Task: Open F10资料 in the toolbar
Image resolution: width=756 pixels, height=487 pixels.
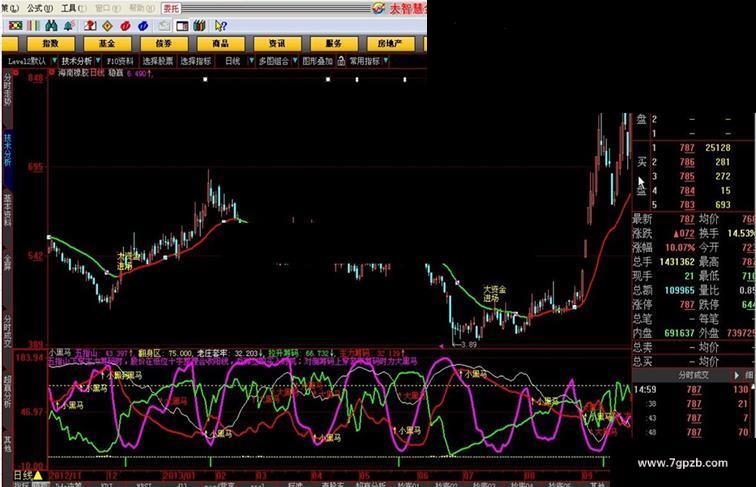Action: [120, 61]
